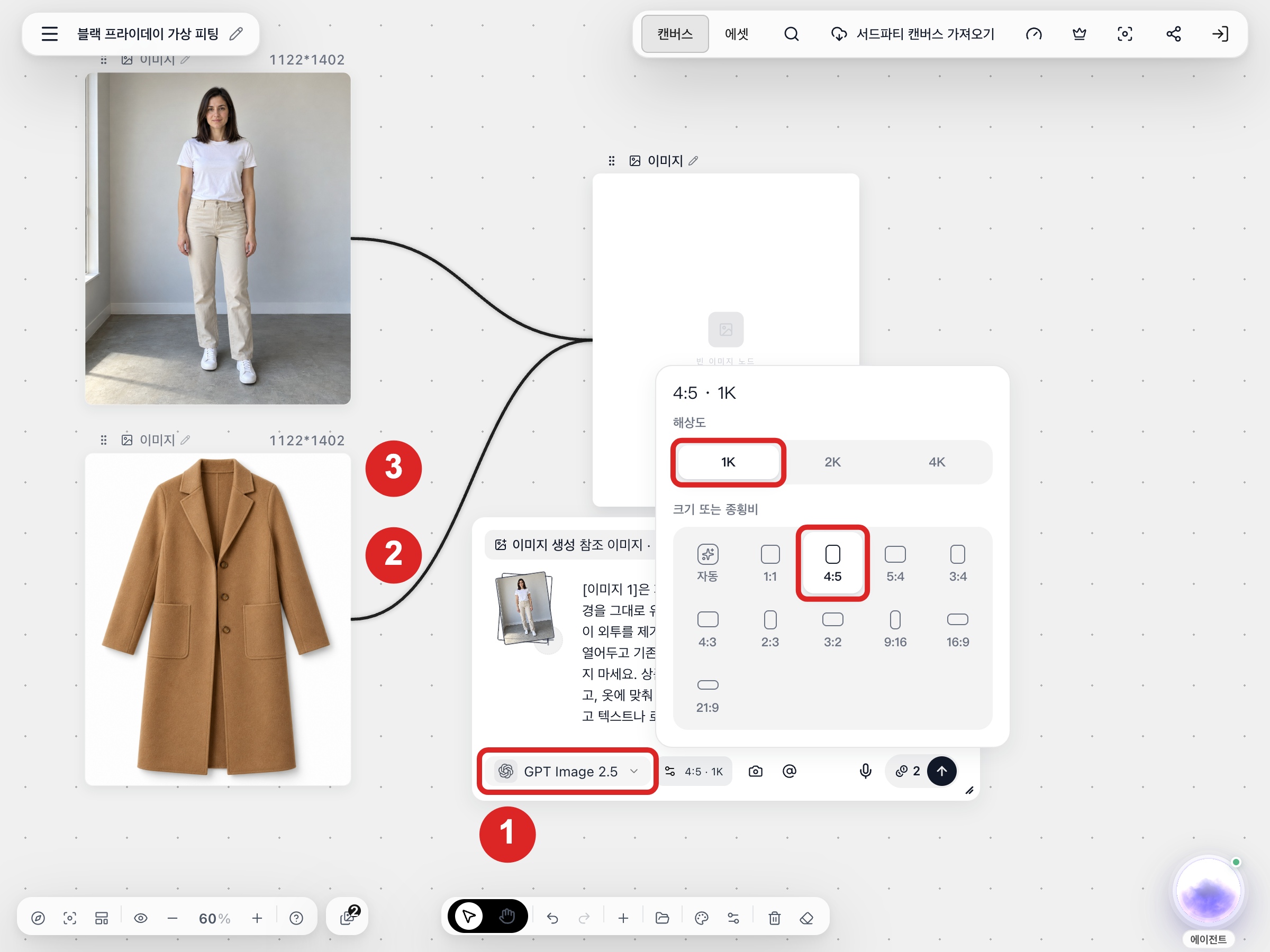The image size is (1270, 952).
Task: Click the login arrow icon
Action: pos(1220,34)
